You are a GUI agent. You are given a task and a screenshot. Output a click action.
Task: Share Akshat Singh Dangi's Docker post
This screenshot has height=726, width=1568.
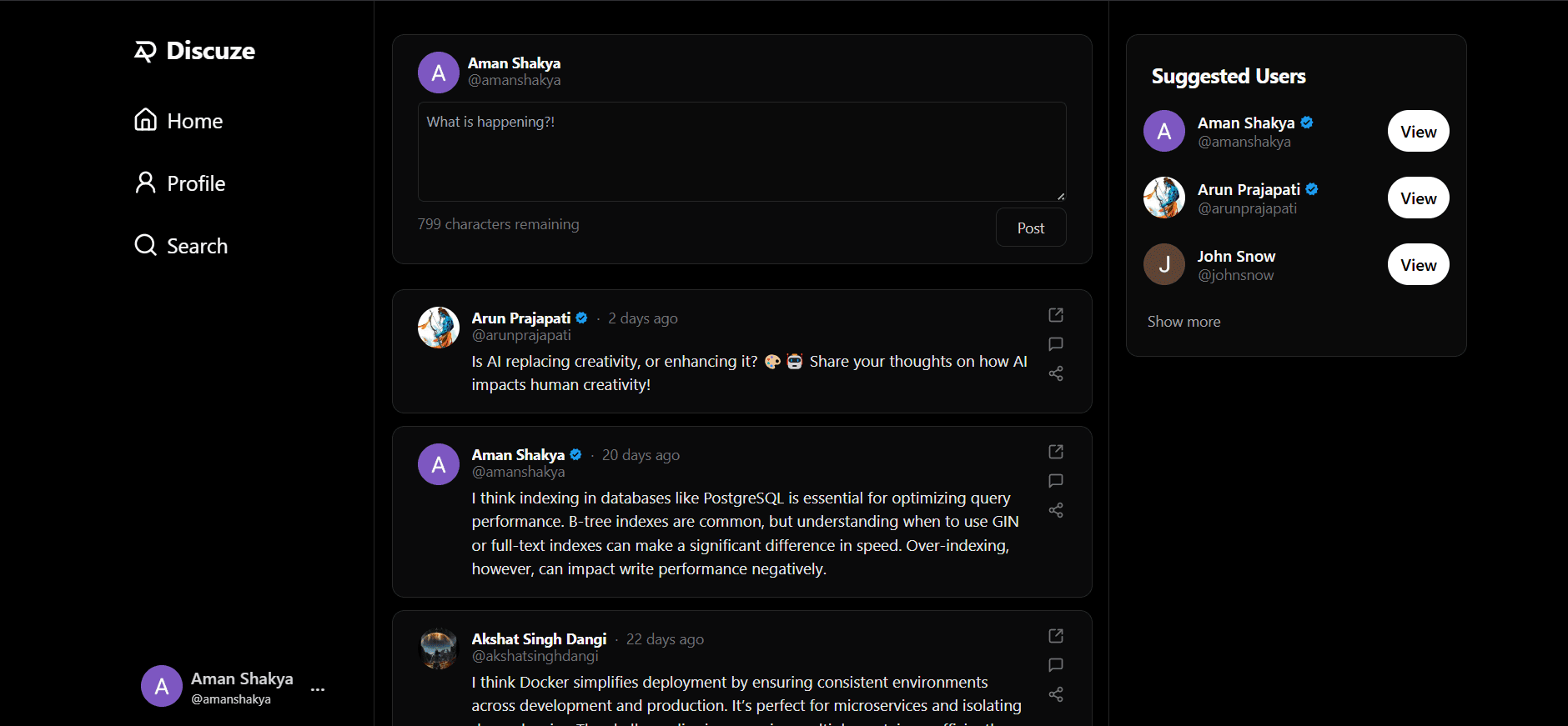click(1056, 694)
